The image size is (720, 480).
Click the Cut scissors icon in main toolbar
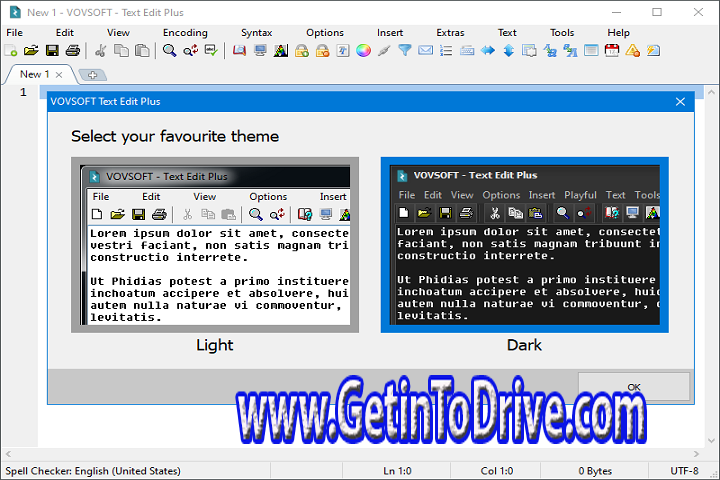pyautogui.click(x=101, y=51)
